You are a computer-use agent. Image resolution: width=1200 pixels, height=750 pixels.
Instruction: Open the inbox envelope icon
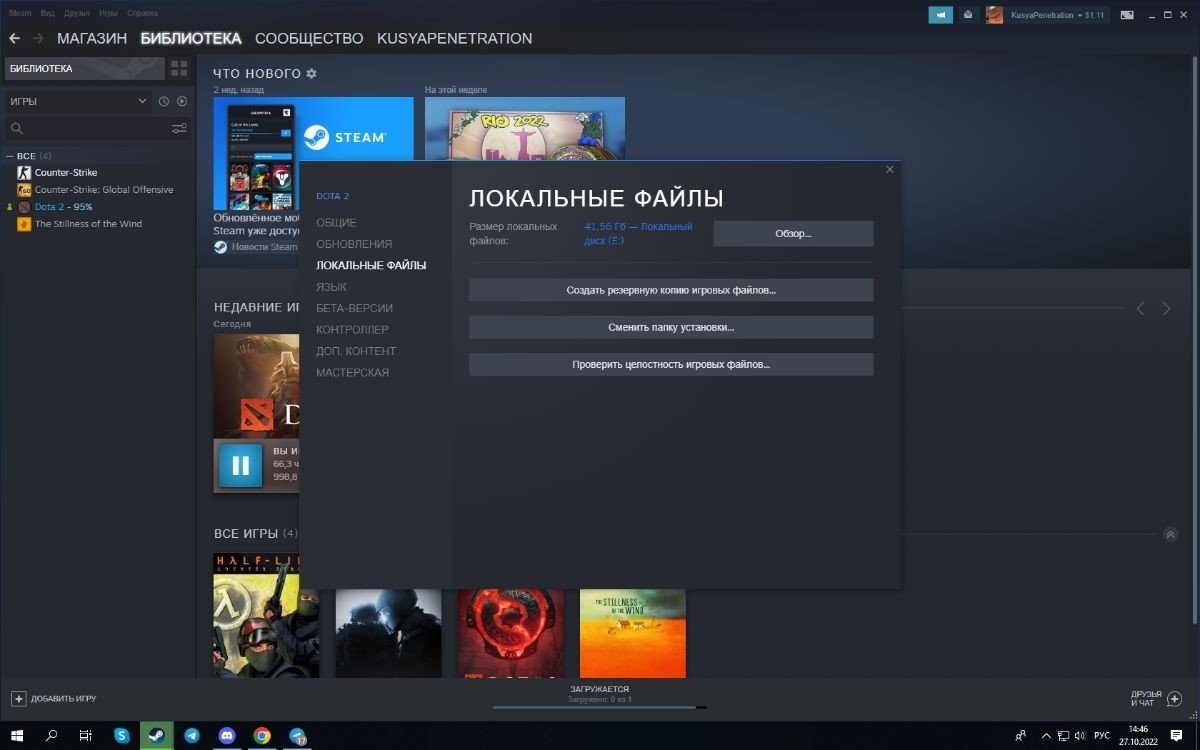pyautogui.click(x=968, y=15)
